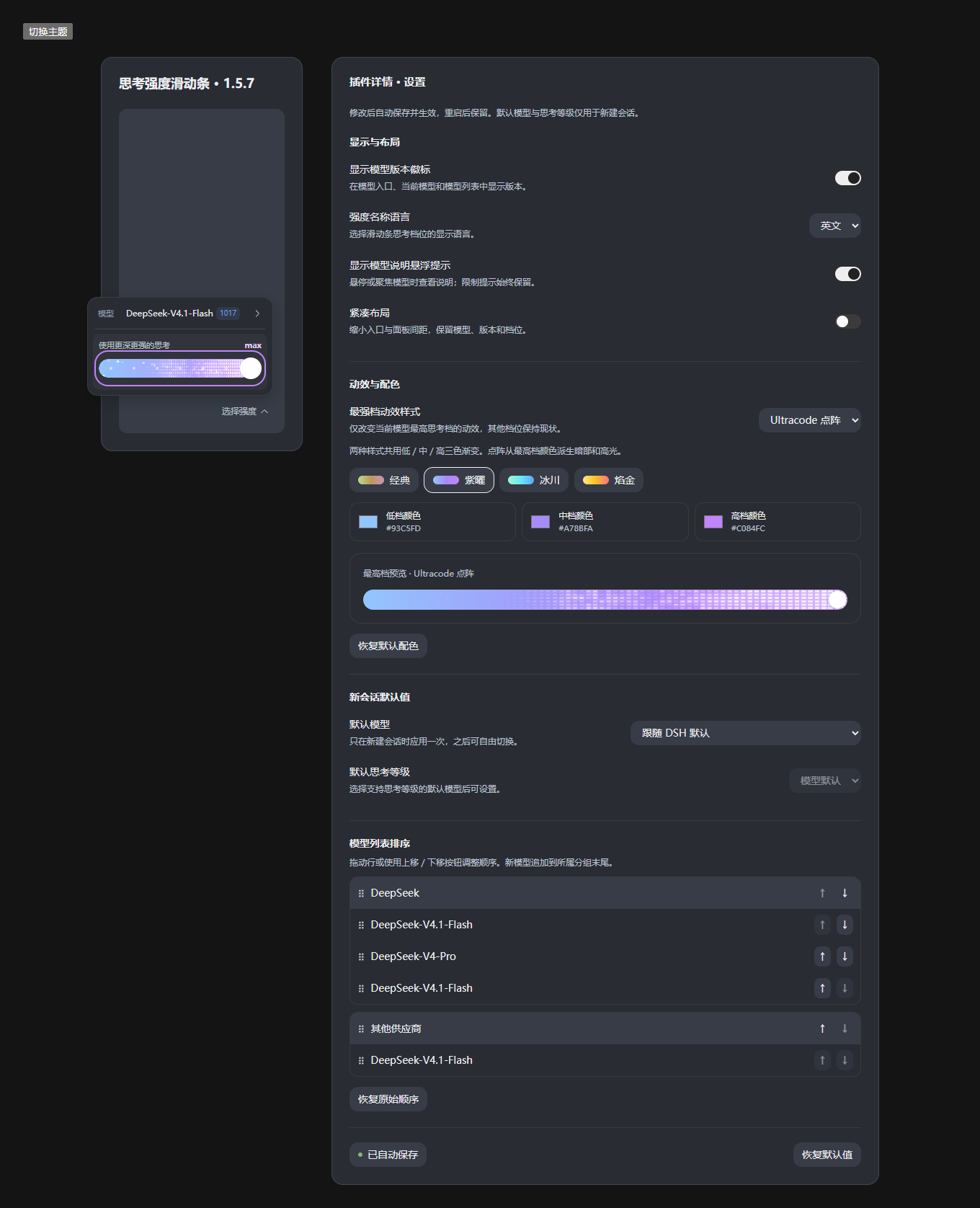This screenshot has height=1208, width=980.
Task: Click down arrow on the 其他供应商 group header
Action: [845, 1029]
